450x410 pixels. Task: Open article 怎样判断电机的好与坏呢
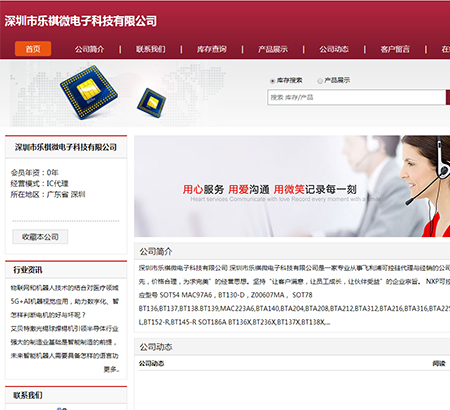pos(48,315)
